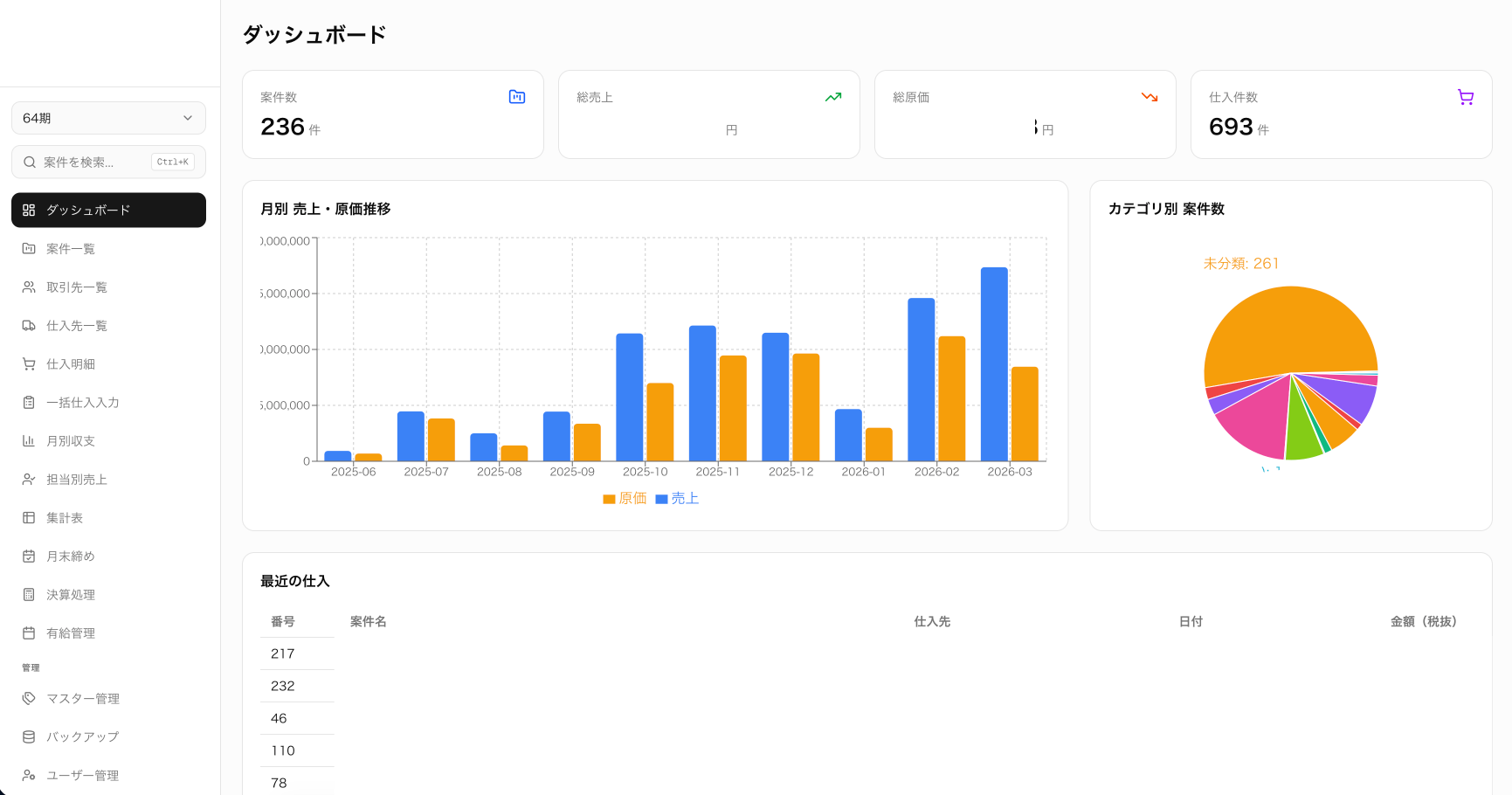Go to 月末締め page
This screenshot has width=1512, height=795.
tap(108, 556)
